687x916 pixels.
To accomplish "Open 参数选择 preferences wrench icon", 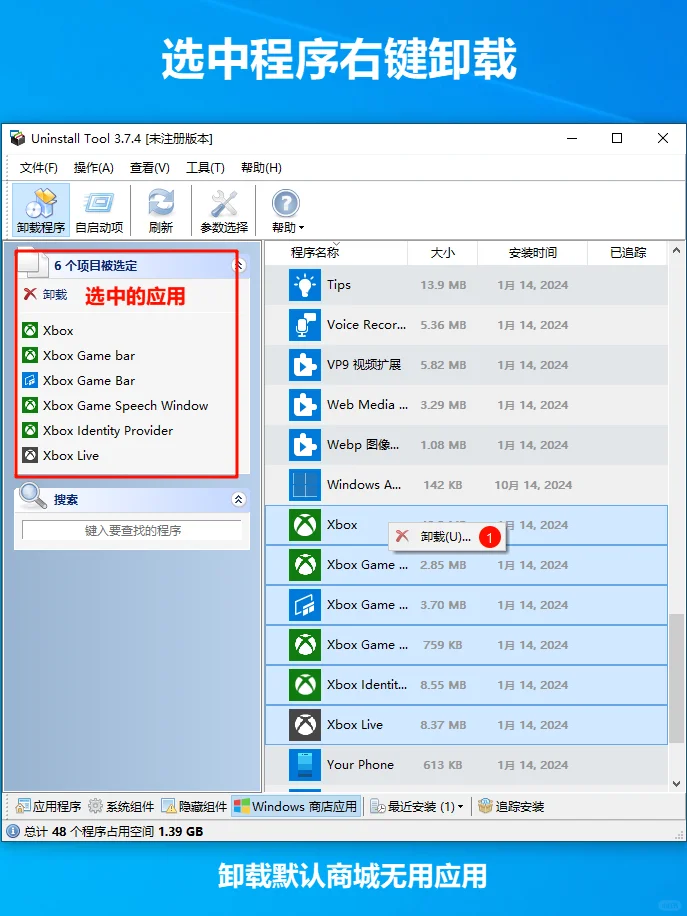I will tap(224, 209).
